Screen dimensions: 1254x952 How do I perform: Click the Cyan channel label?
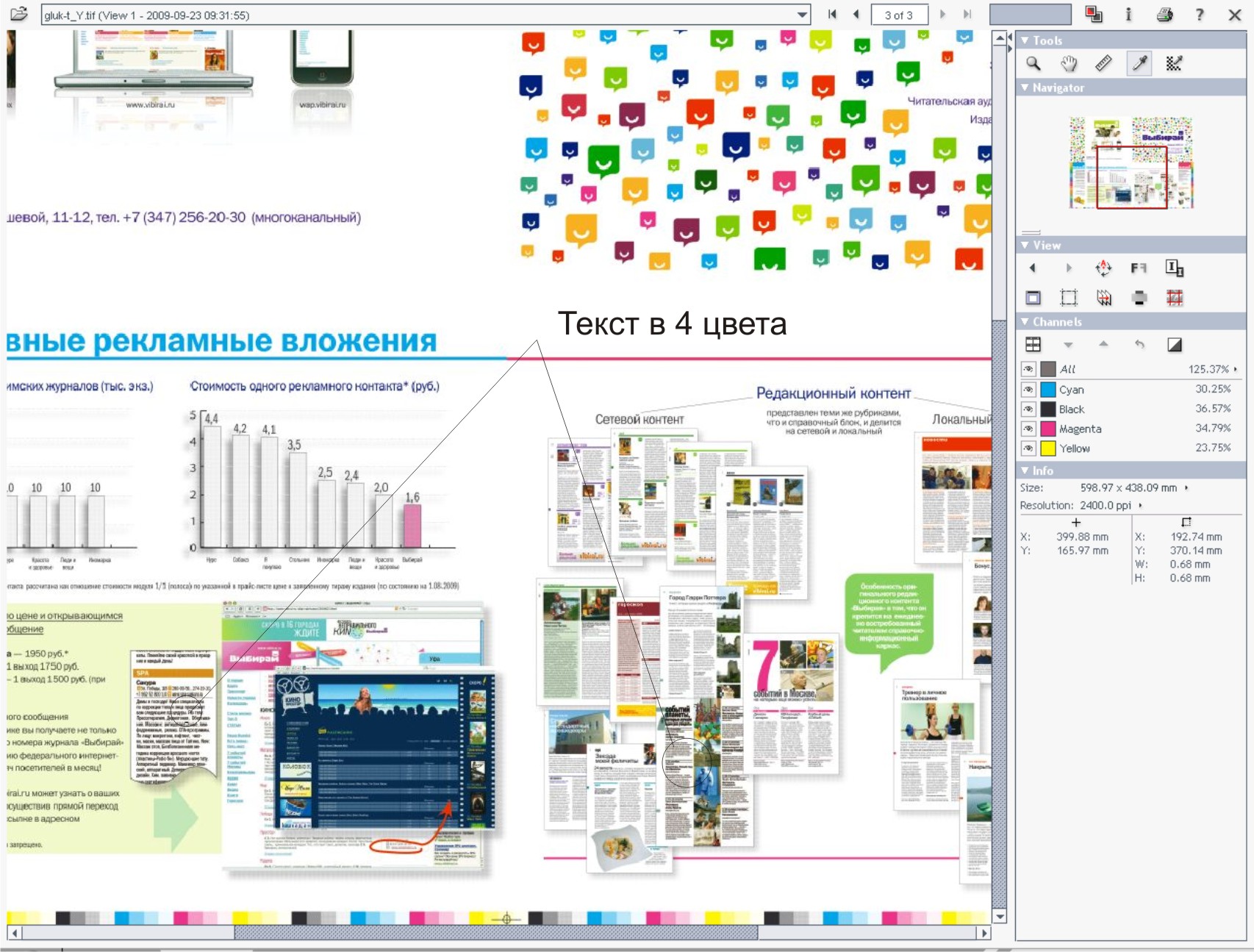[x=1071, y=390]
